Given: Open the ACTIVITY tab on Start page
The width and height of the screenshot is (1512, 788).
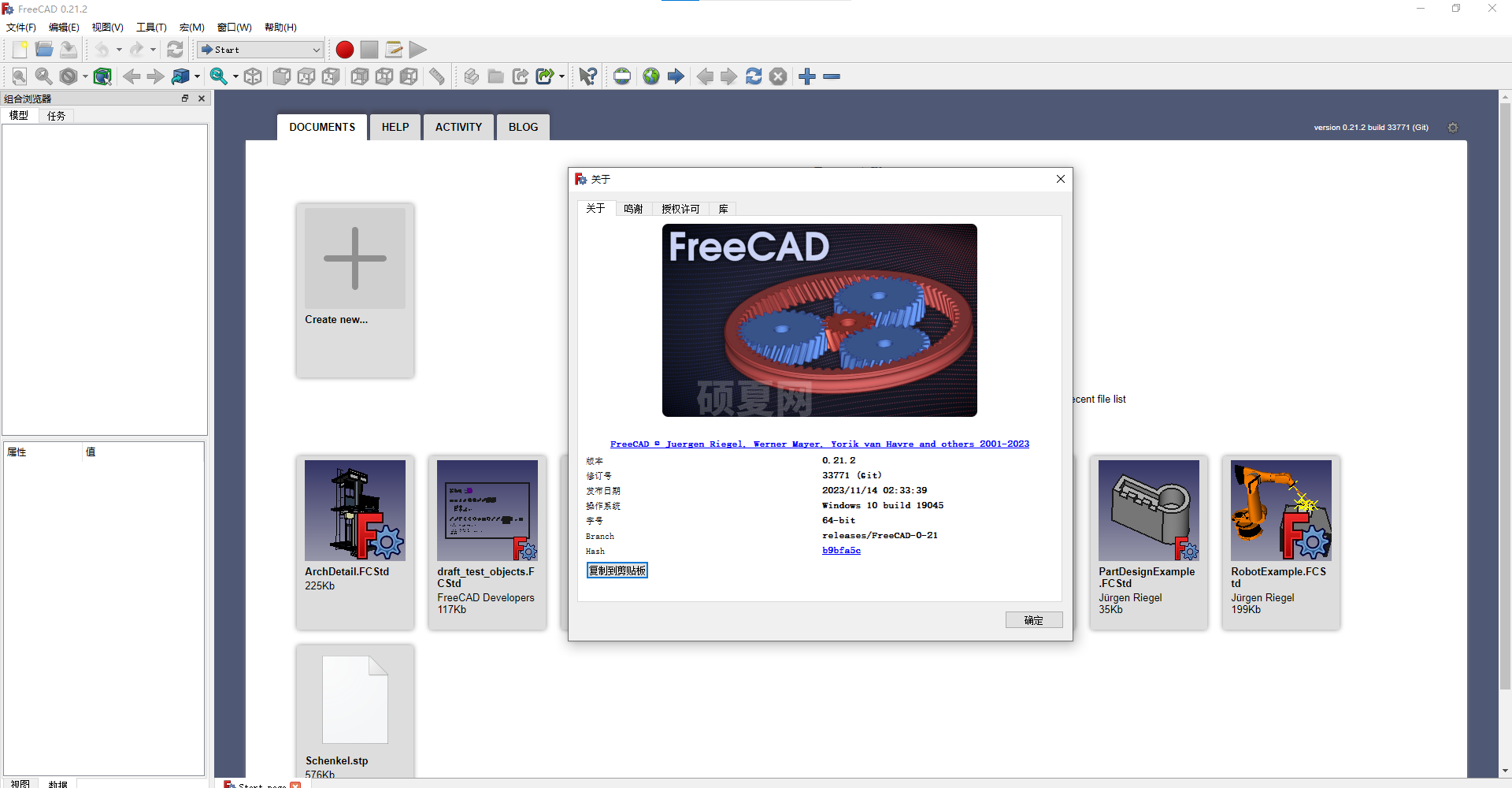Looking at the screenshot, I should 458,127.
